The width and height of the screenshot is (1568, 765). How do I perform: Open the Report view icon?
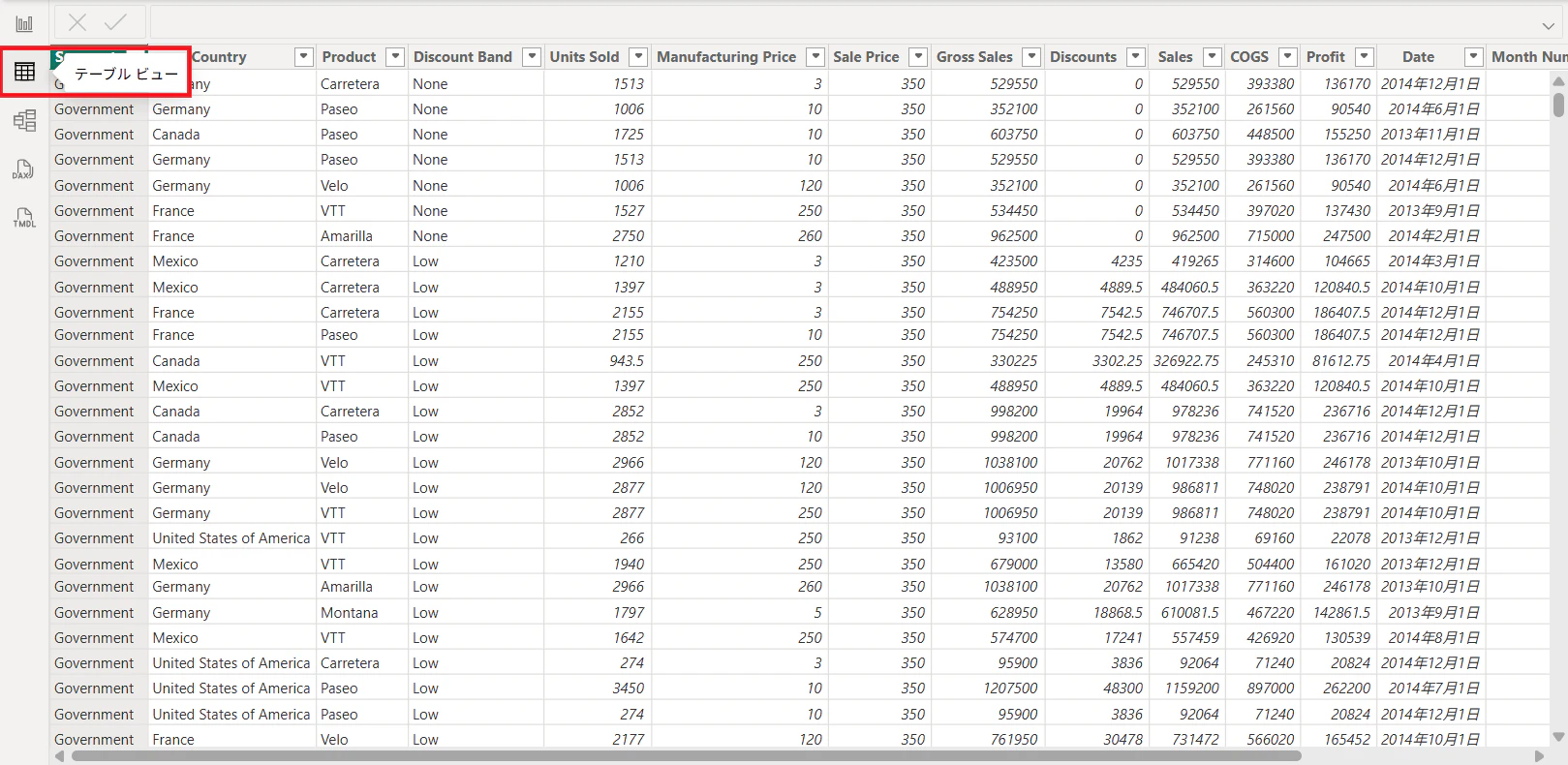point(24,23)
